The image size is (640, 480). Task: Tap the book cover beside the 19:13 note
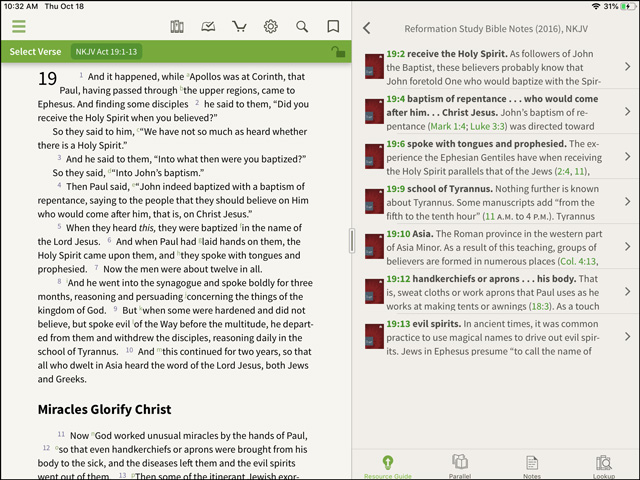(374, 336)
